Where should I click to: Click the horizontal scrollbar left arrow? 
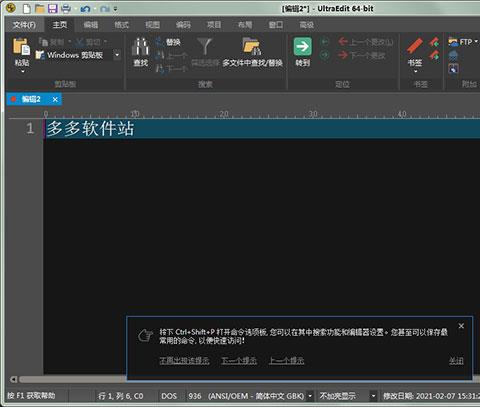point(13,379)
